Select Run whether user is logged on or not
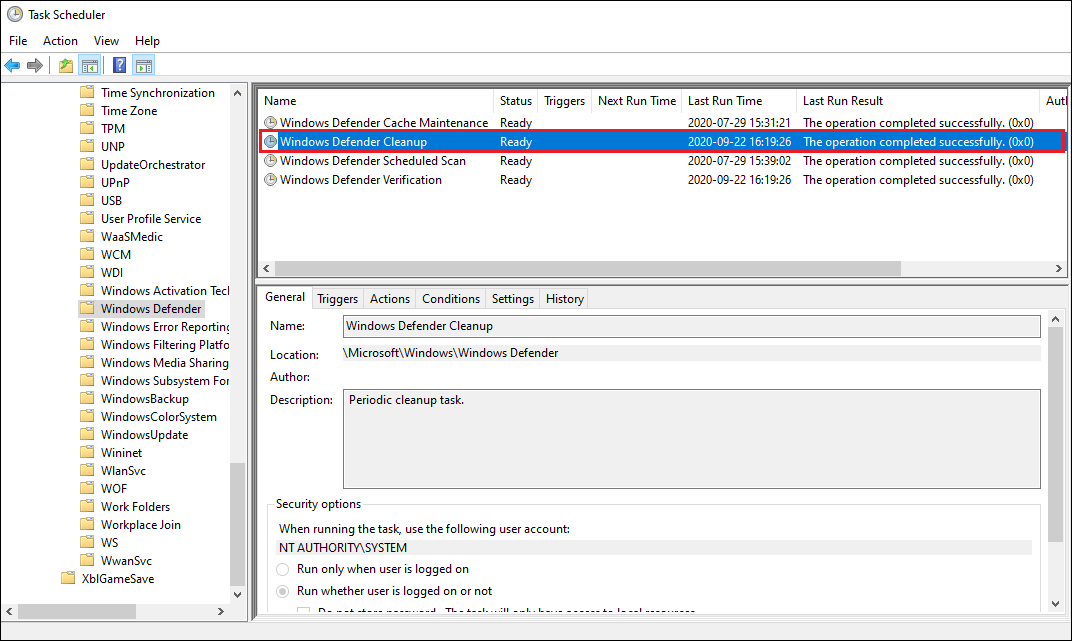Image resolution: width=1072 pixels, height=641 pixels. point(282,591)
